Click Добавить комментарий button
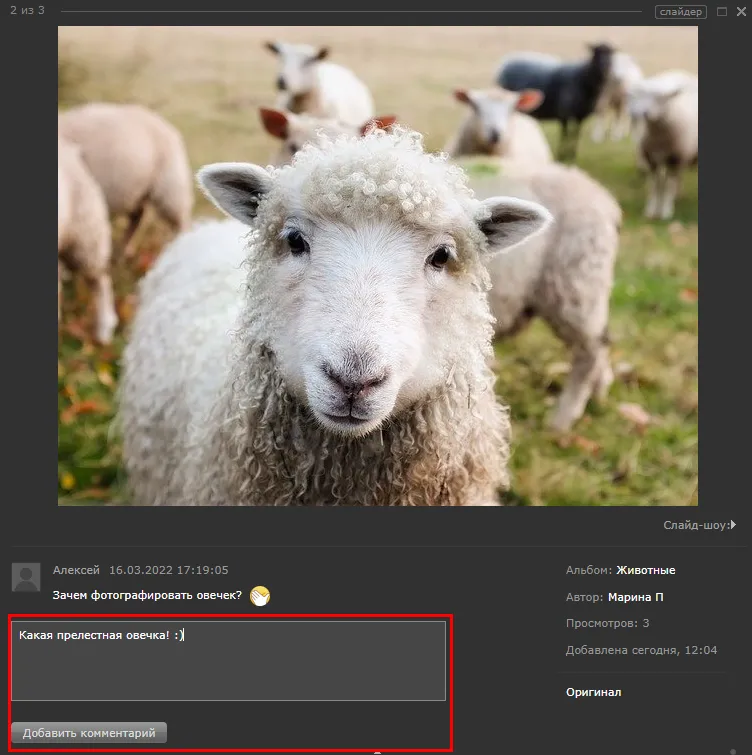The image size is (752, 755). (89, 732)
